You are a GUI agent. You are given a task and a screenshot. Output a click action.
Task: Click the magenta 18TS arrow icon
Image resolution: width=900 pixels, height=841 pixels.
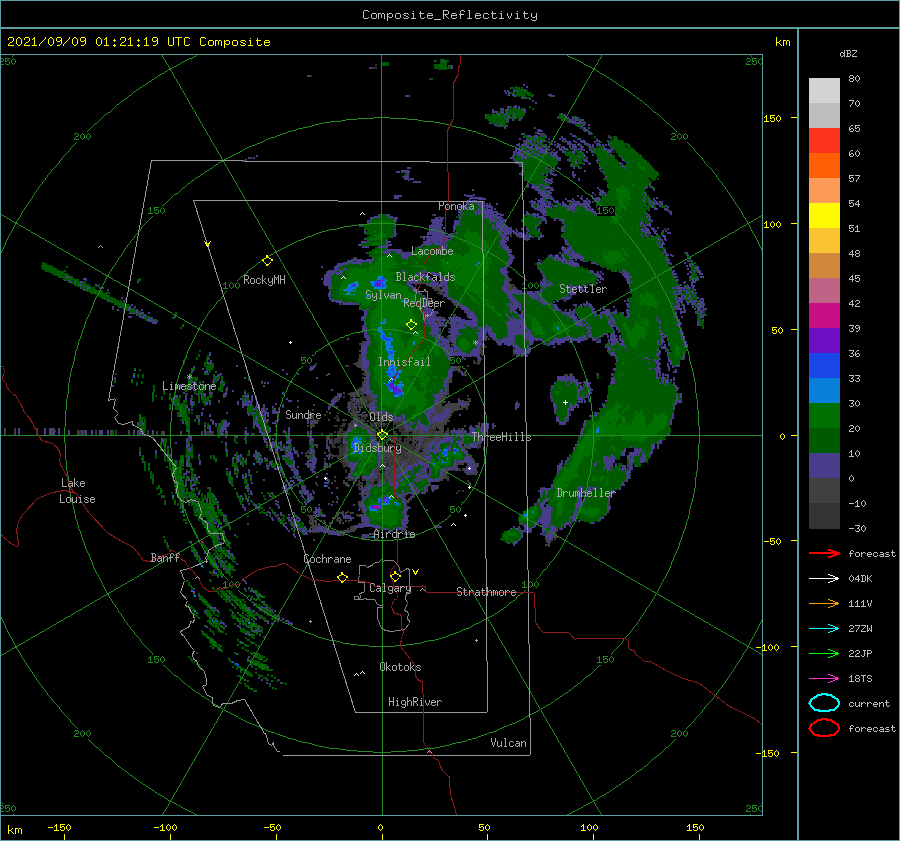pyautogui.click(x=824, y=679)
